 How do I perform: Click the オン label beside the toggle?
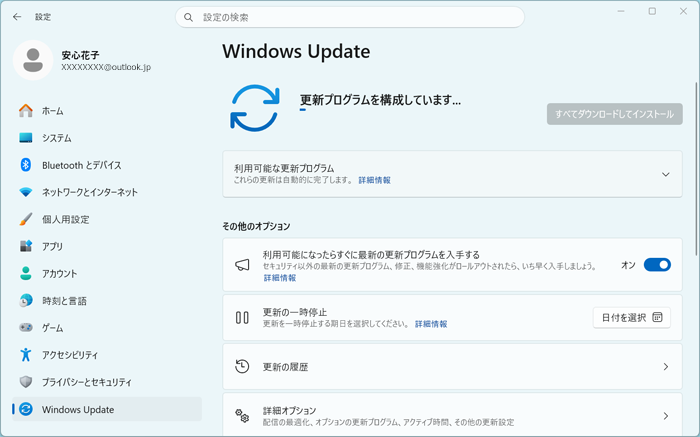pos(628,265)
